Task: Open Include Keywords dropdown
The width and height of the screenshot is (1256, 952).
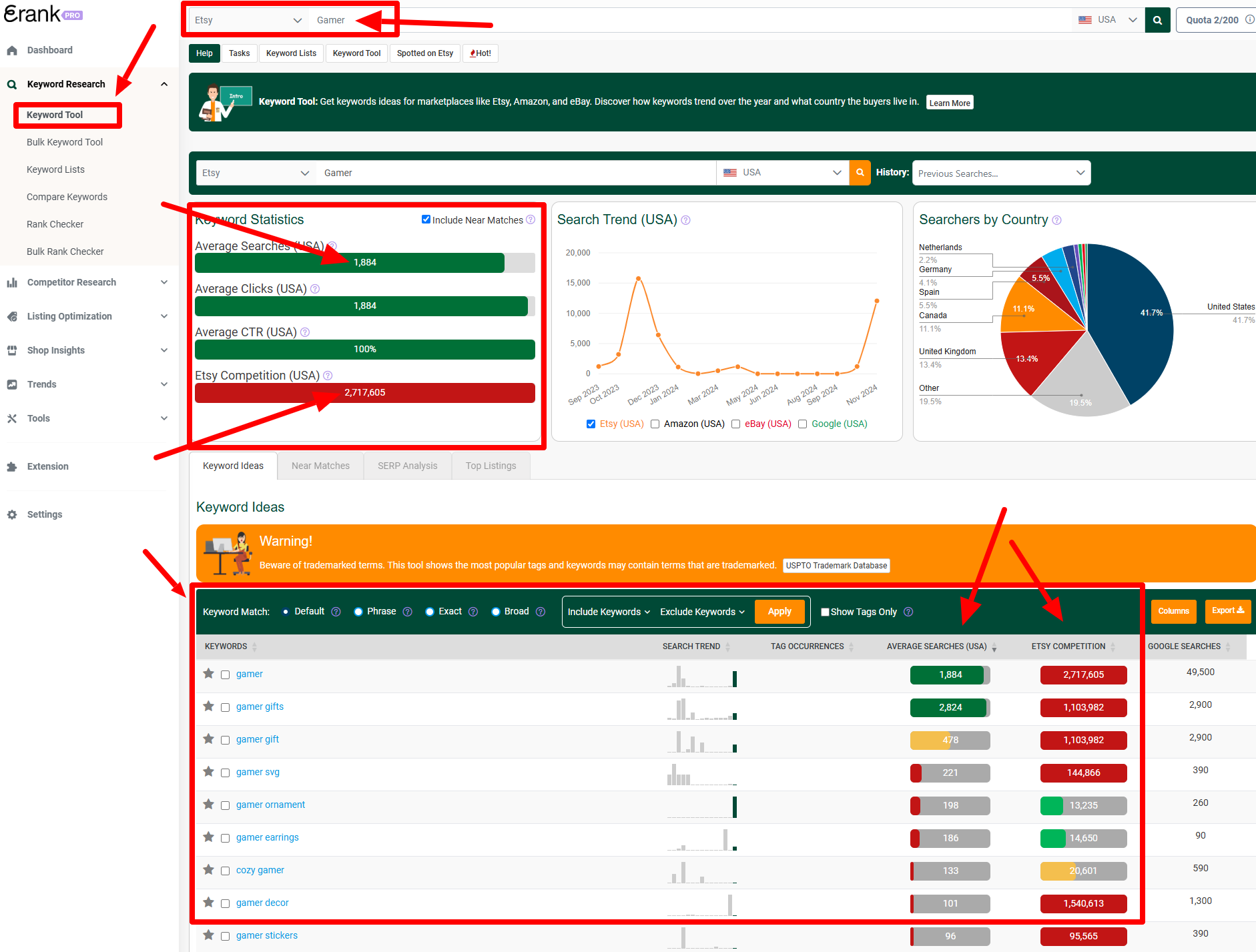Action: pos(609,612)
